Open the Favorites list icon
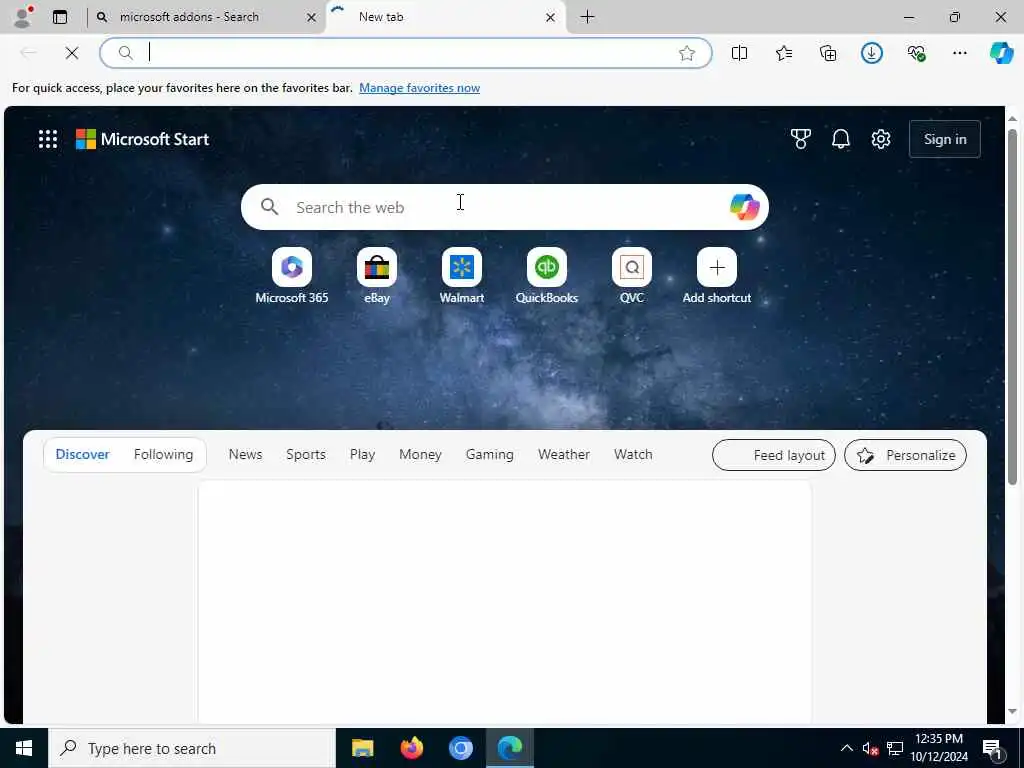The width and height of the screenshot is (1024, 768). pyautogui.click(x=784, y=53)
